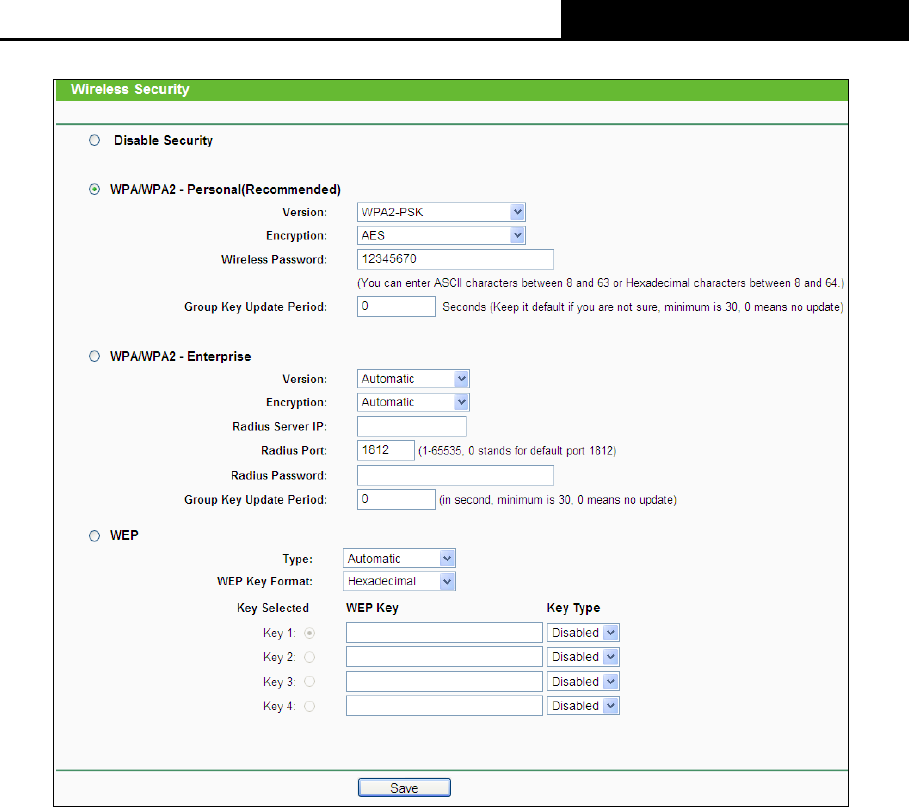Open Key 1 Key Type dropdown

pyautogui.click(x=583, y=632)
